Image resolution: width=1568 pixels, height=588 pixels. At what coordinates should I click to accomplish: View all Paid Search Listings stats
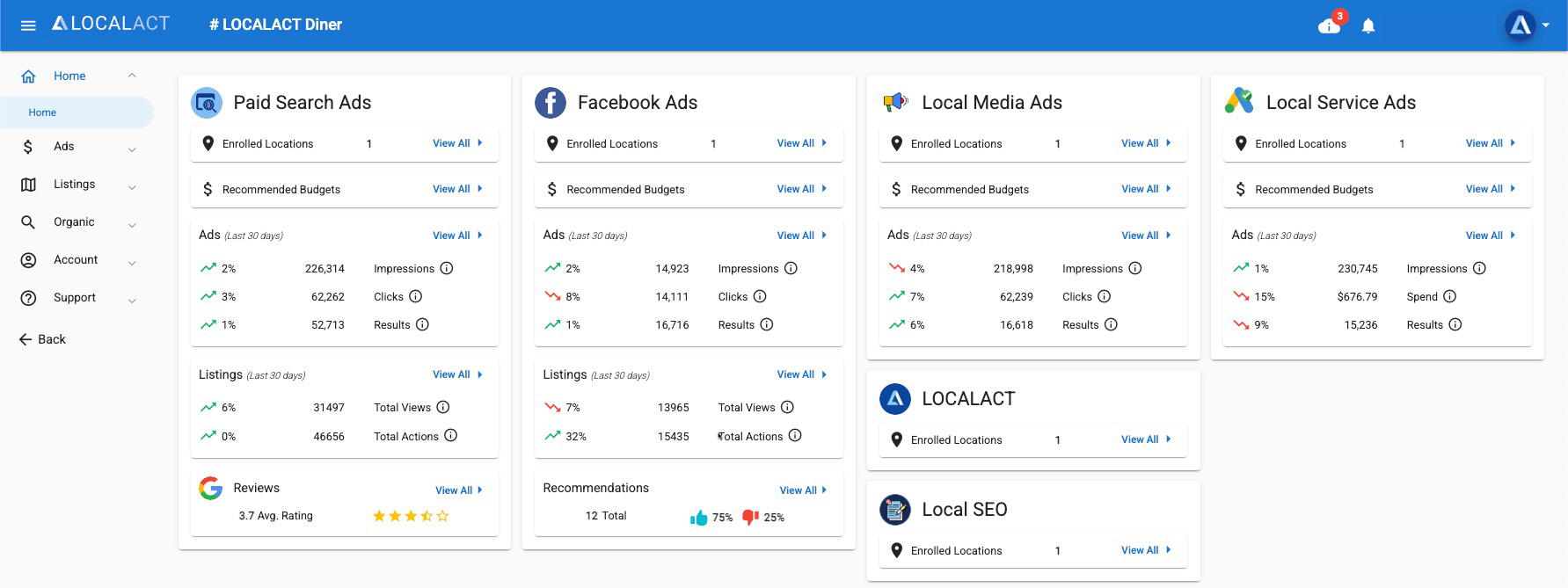[x=458, y=374]
